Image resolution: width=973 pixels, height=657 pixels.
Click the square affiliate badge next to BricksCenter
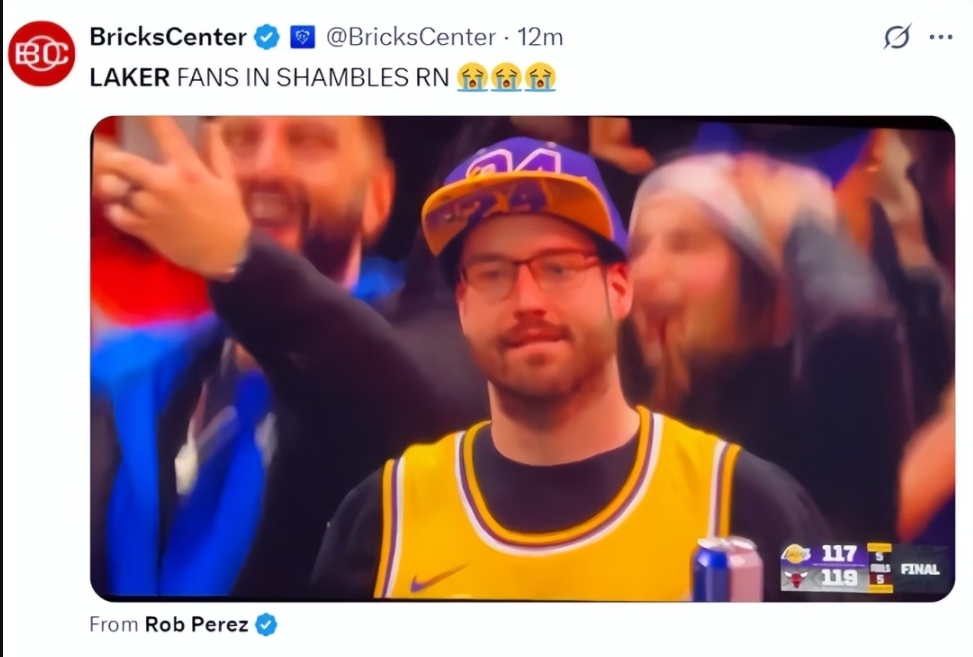pos(303,37)
